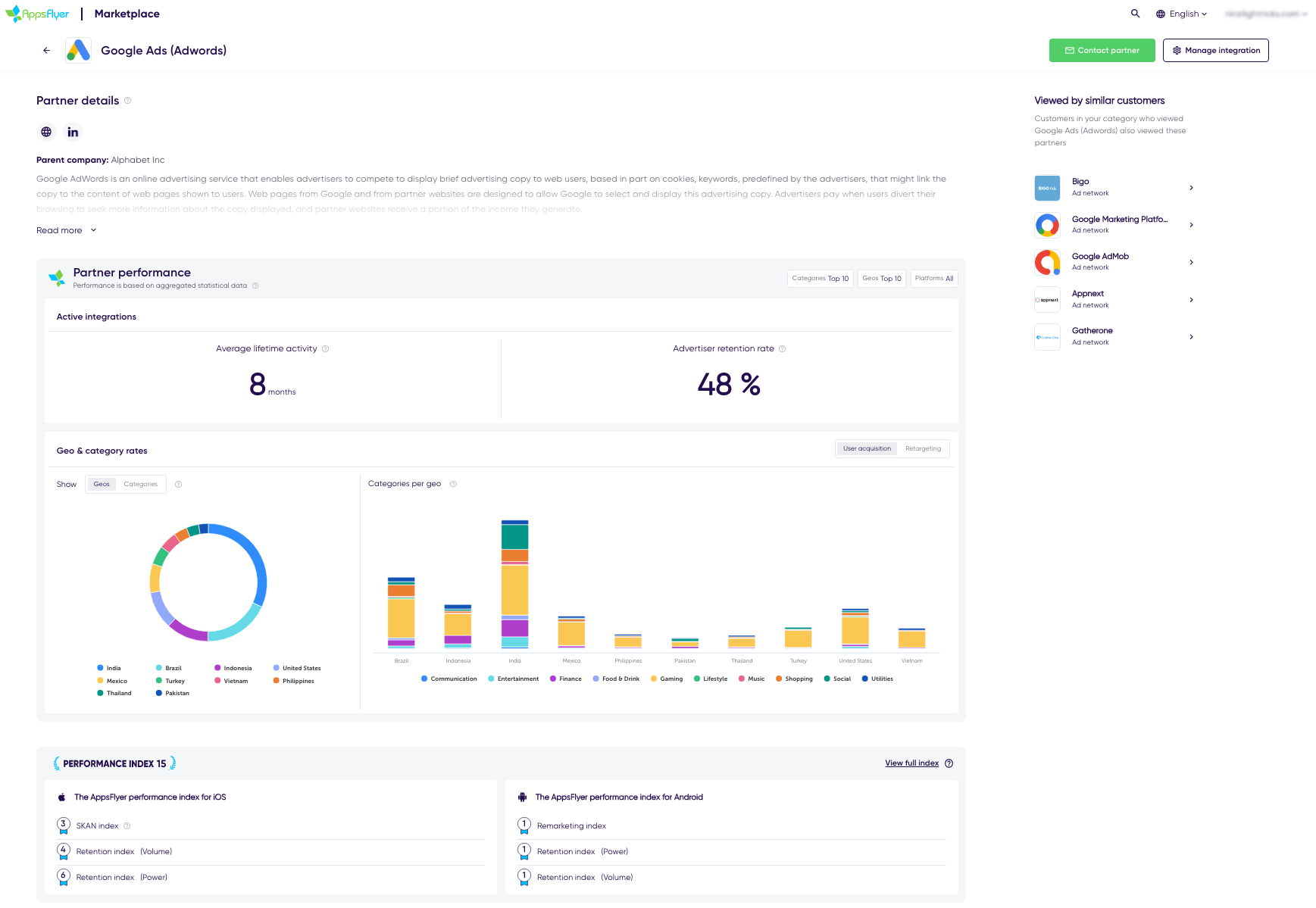Open the account email dropdown
This screenshot has width=1316, height=908.
[1265, 14]
